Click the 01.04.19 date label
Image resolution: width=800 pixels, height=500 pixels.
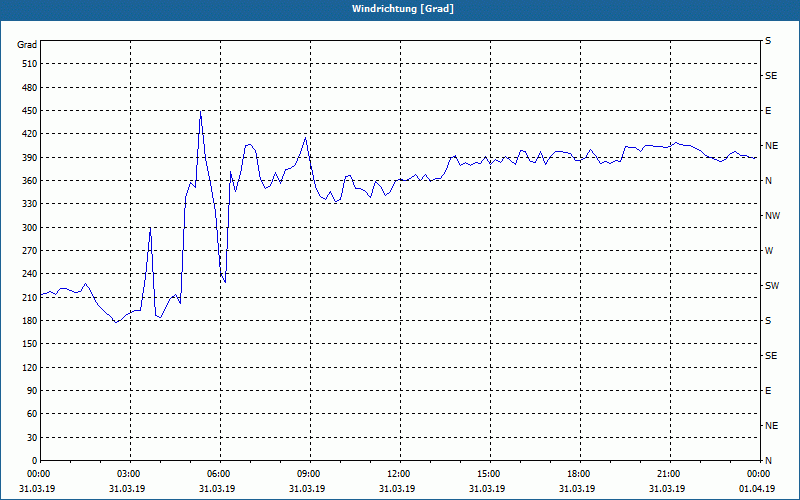(x=757, y=489)
